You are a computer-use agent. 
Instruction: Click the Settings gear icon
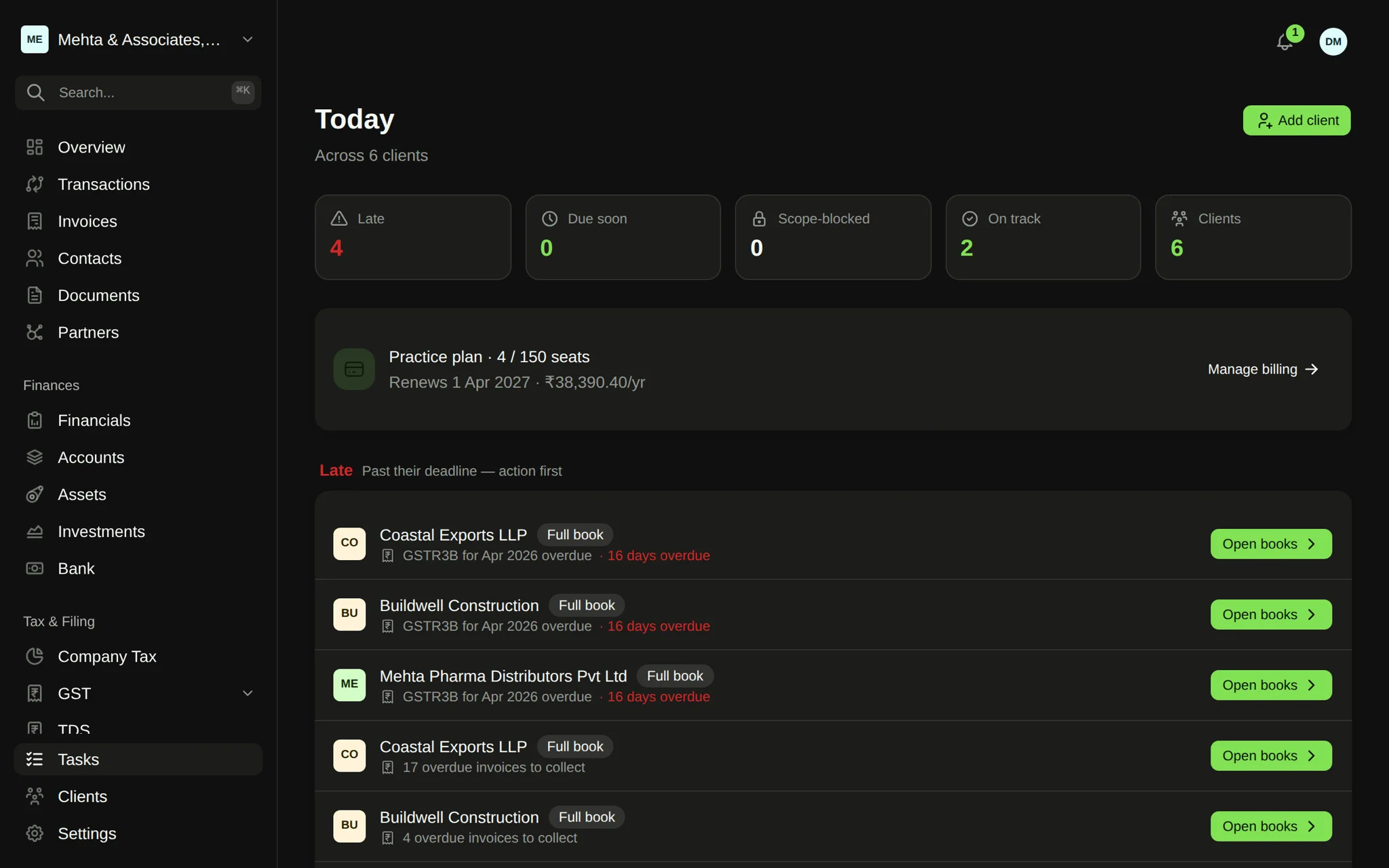[x=35, y=833]
